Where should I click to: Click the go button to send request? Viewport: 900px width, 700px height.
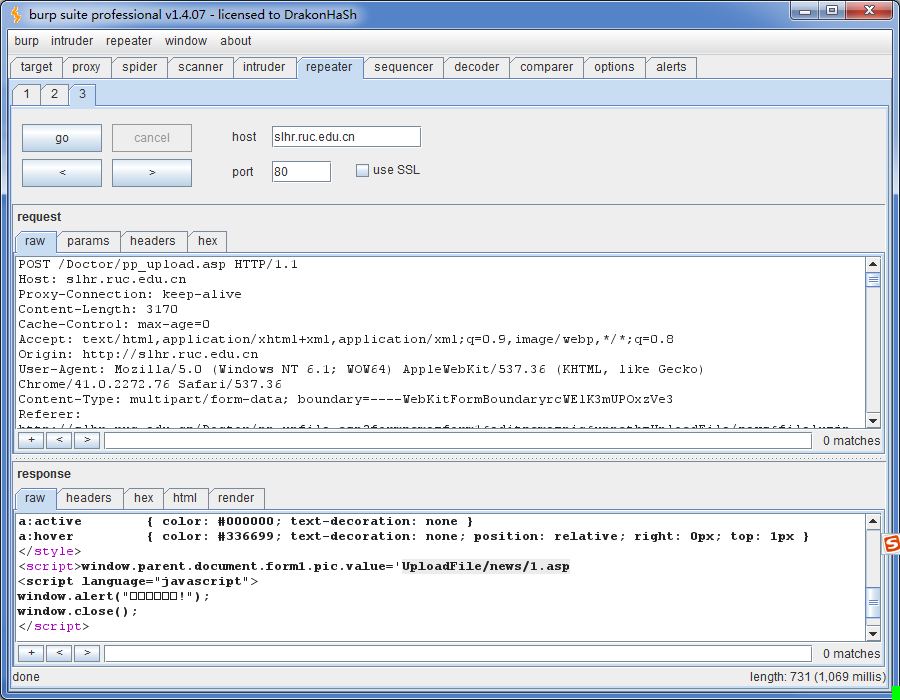(x=62, y=138)
